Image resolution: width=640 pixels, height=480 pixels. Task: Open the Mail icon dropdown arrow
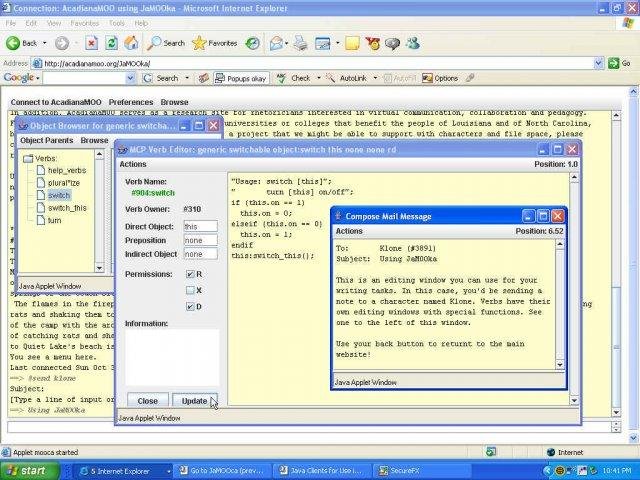(287, 43)
